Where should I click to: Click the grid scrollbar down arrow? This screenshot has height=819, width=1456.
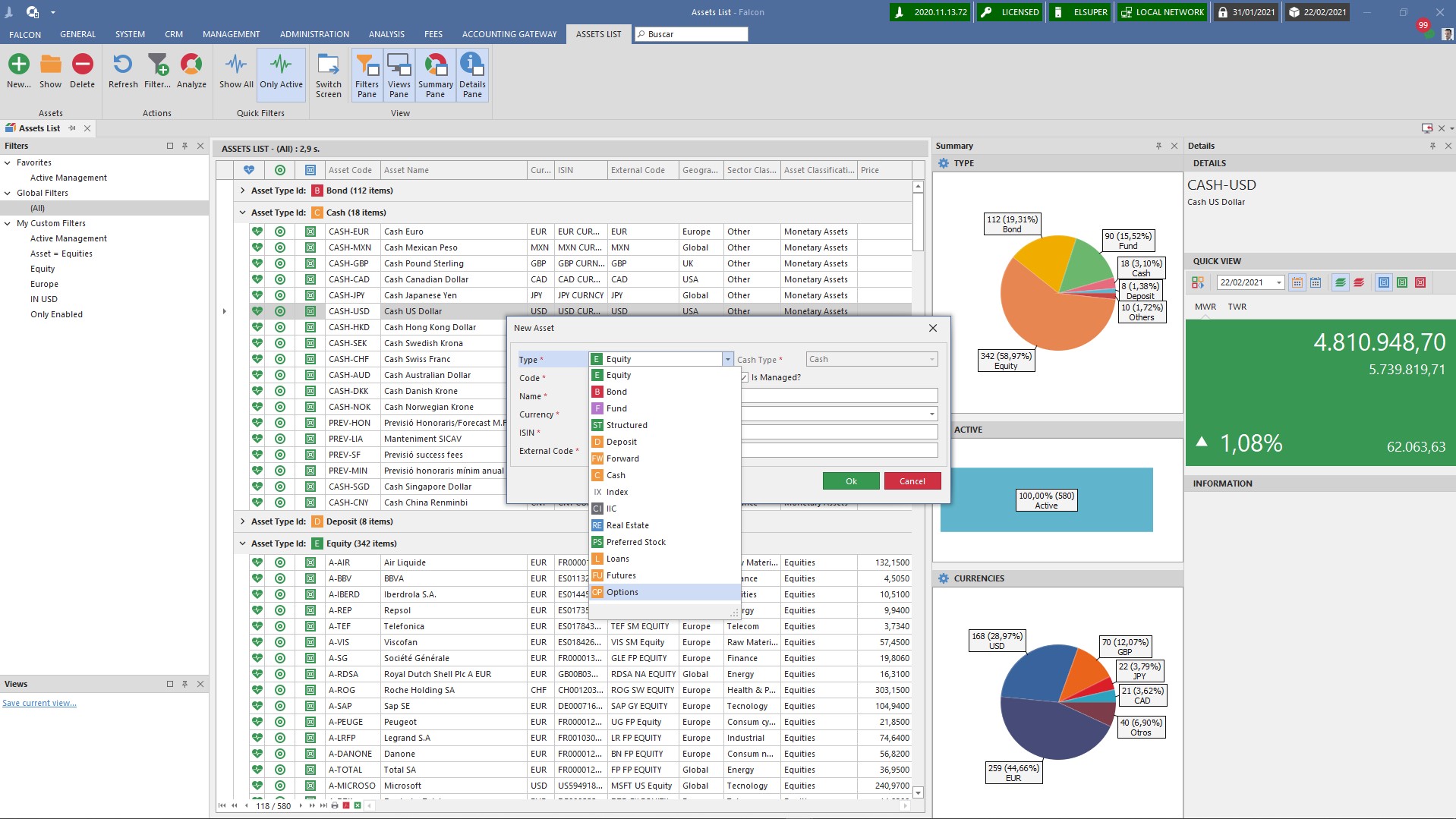[918, 792]
